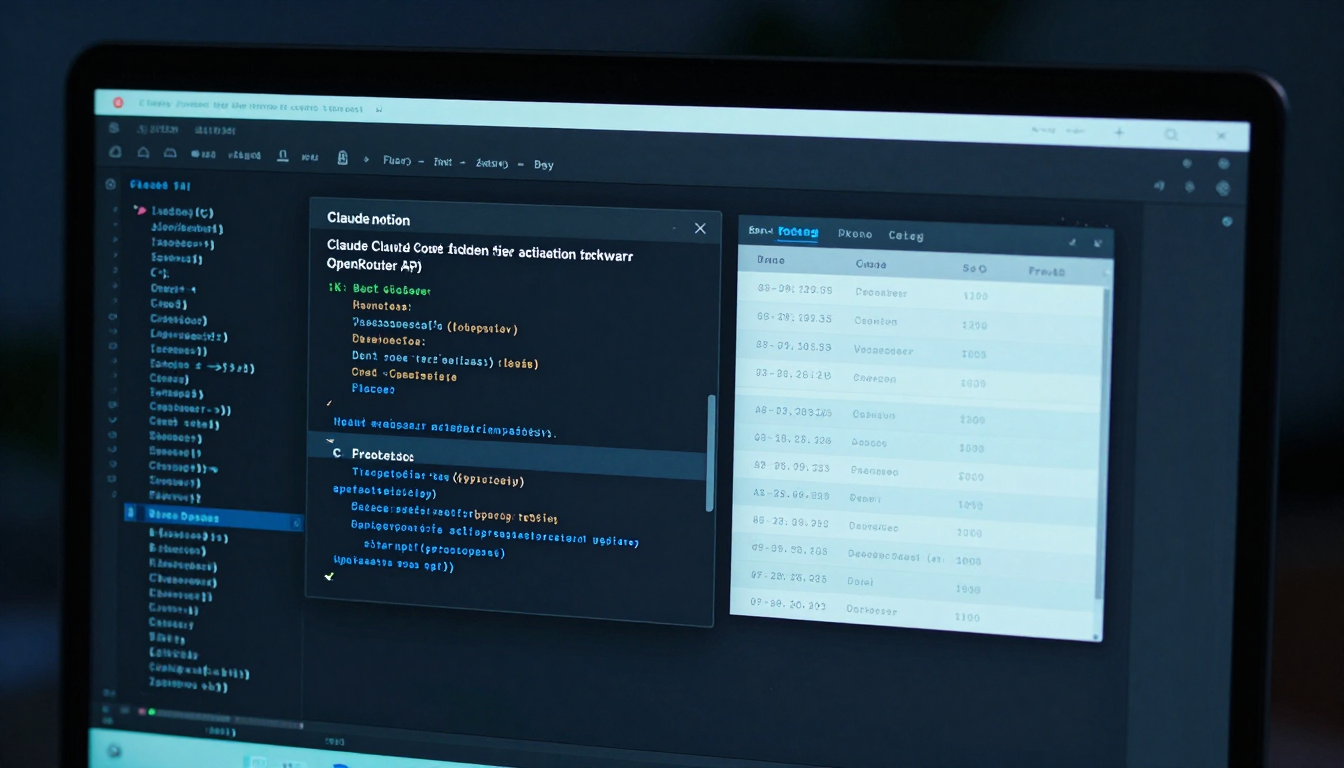Click the green check mark in the dialog
The image size is (1344, 768).
coord(328,577)
